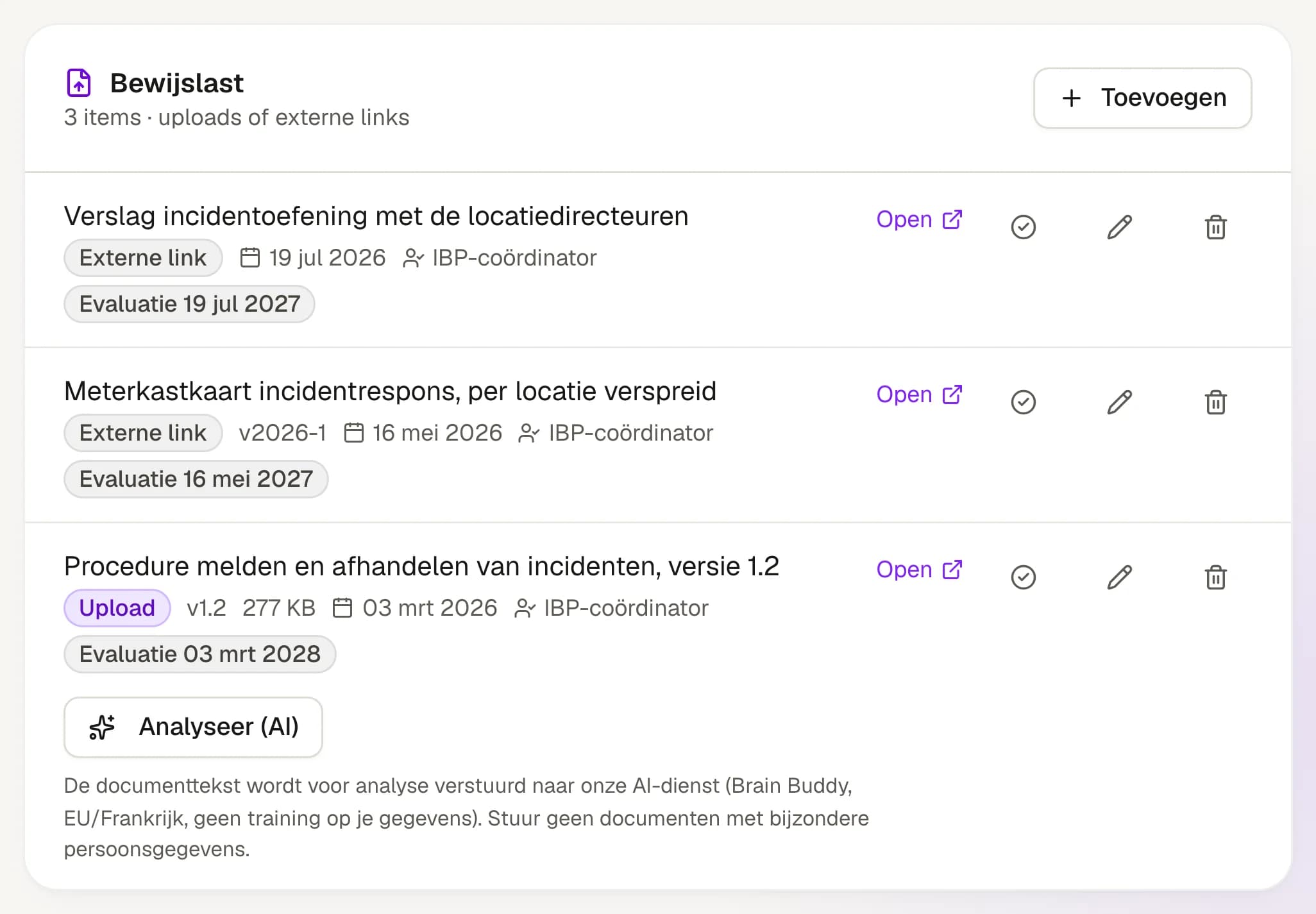Mark Meterkastkaart incidentrespons as checked

tap(1023, 402)
